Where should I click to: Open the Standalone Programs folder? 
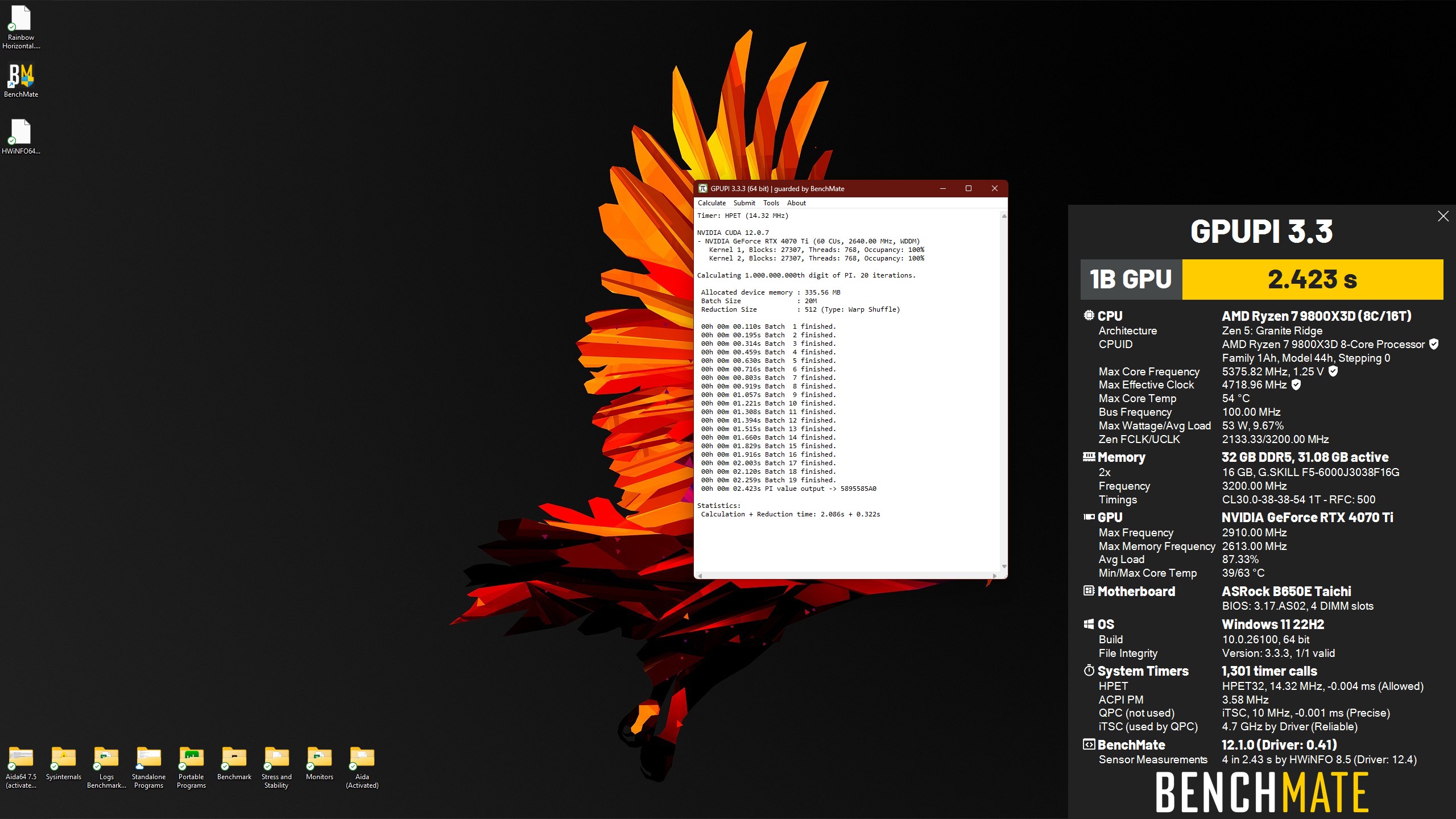149,768
